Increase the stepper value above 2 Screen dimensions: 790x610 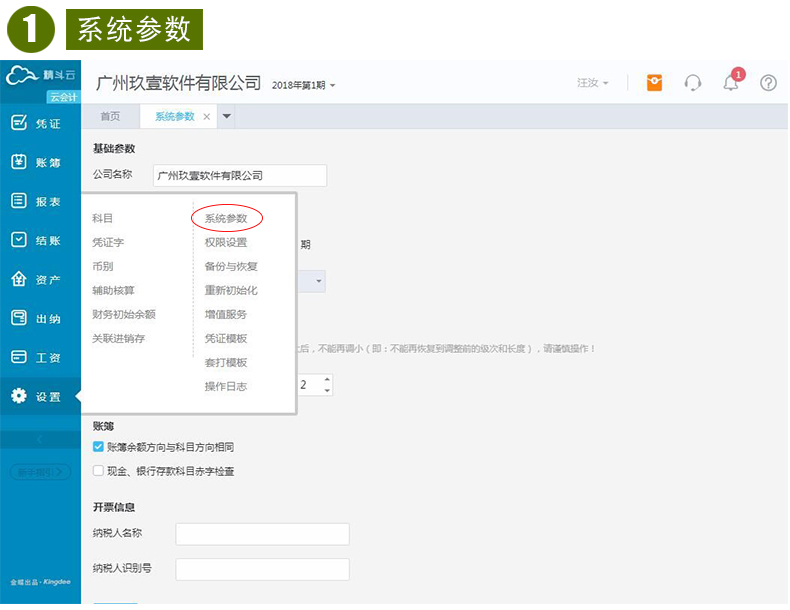point(327,379)
